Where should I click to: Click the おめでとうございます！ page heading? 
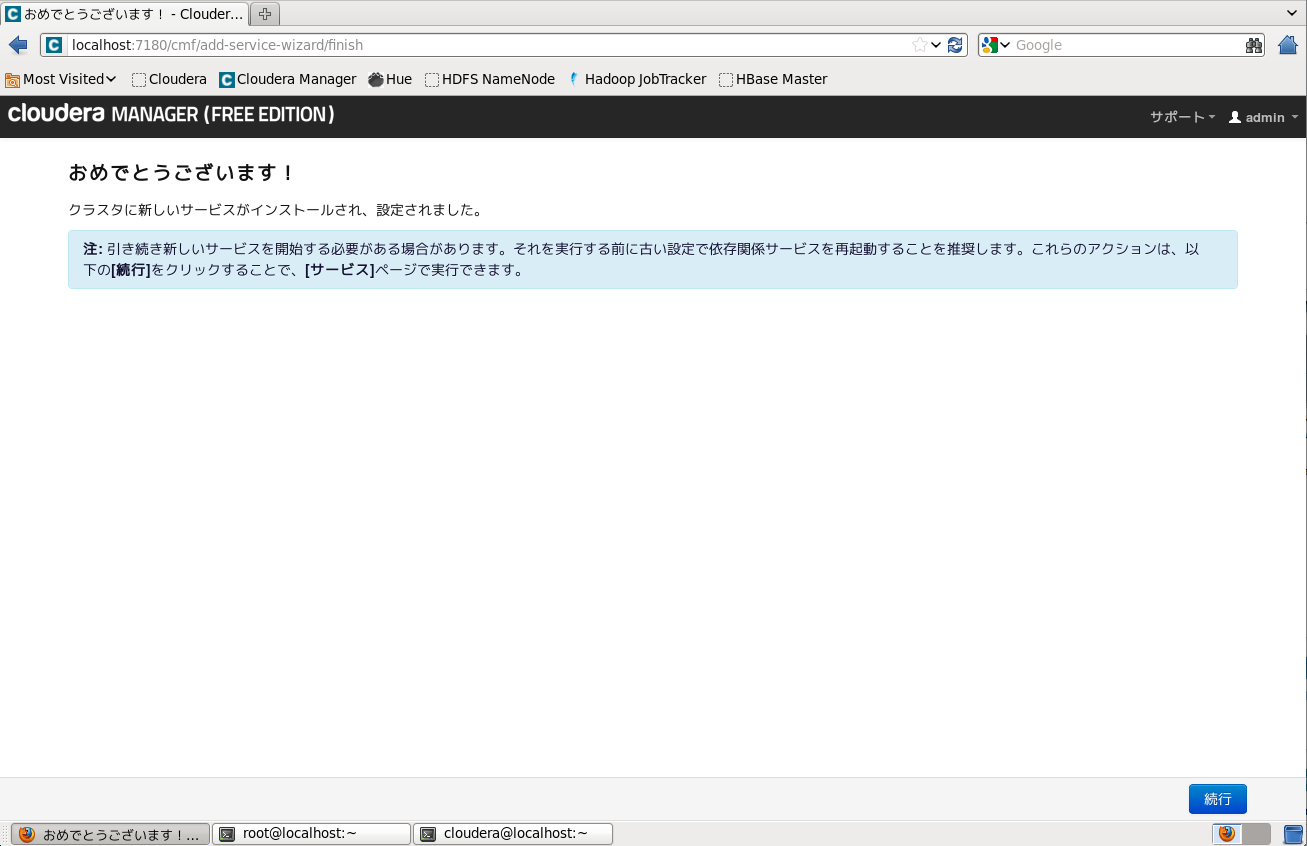pyautogui.click(x=182, y=173)
